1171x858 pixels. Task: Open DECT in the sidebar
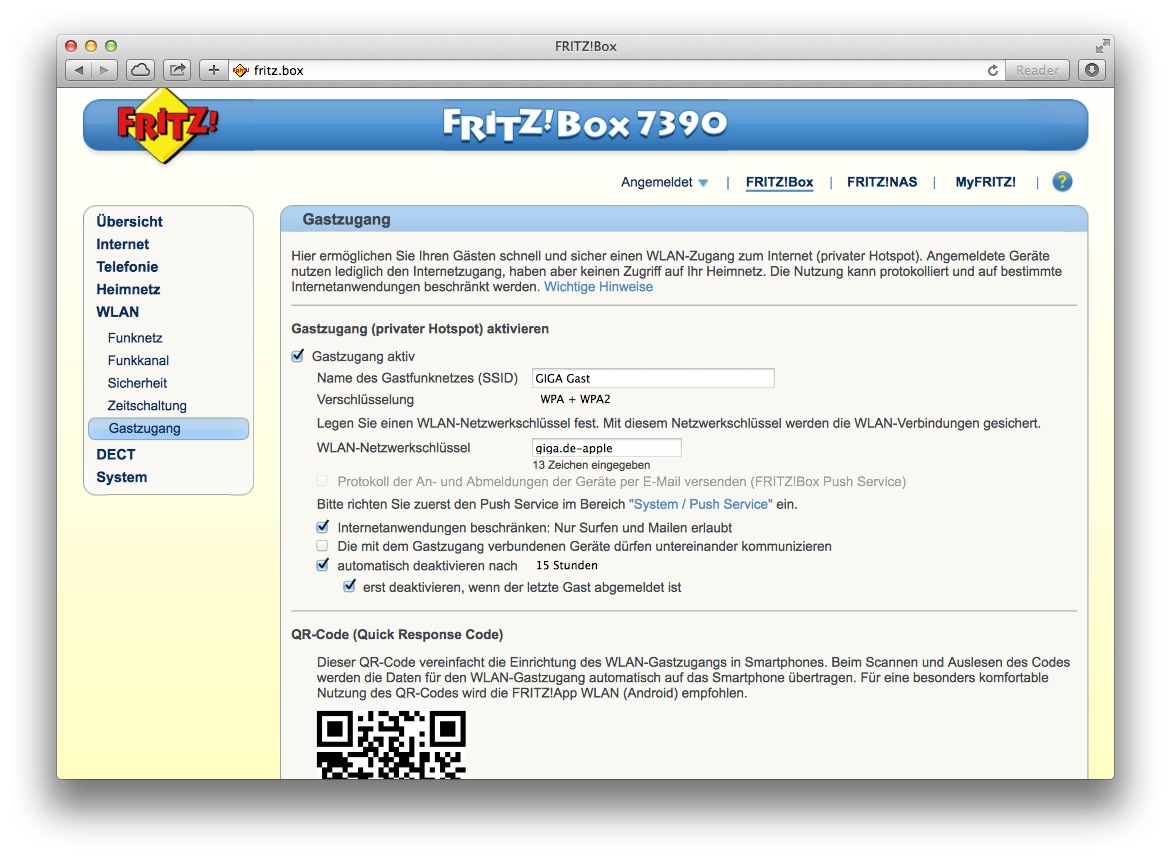(x=116, y=454)
